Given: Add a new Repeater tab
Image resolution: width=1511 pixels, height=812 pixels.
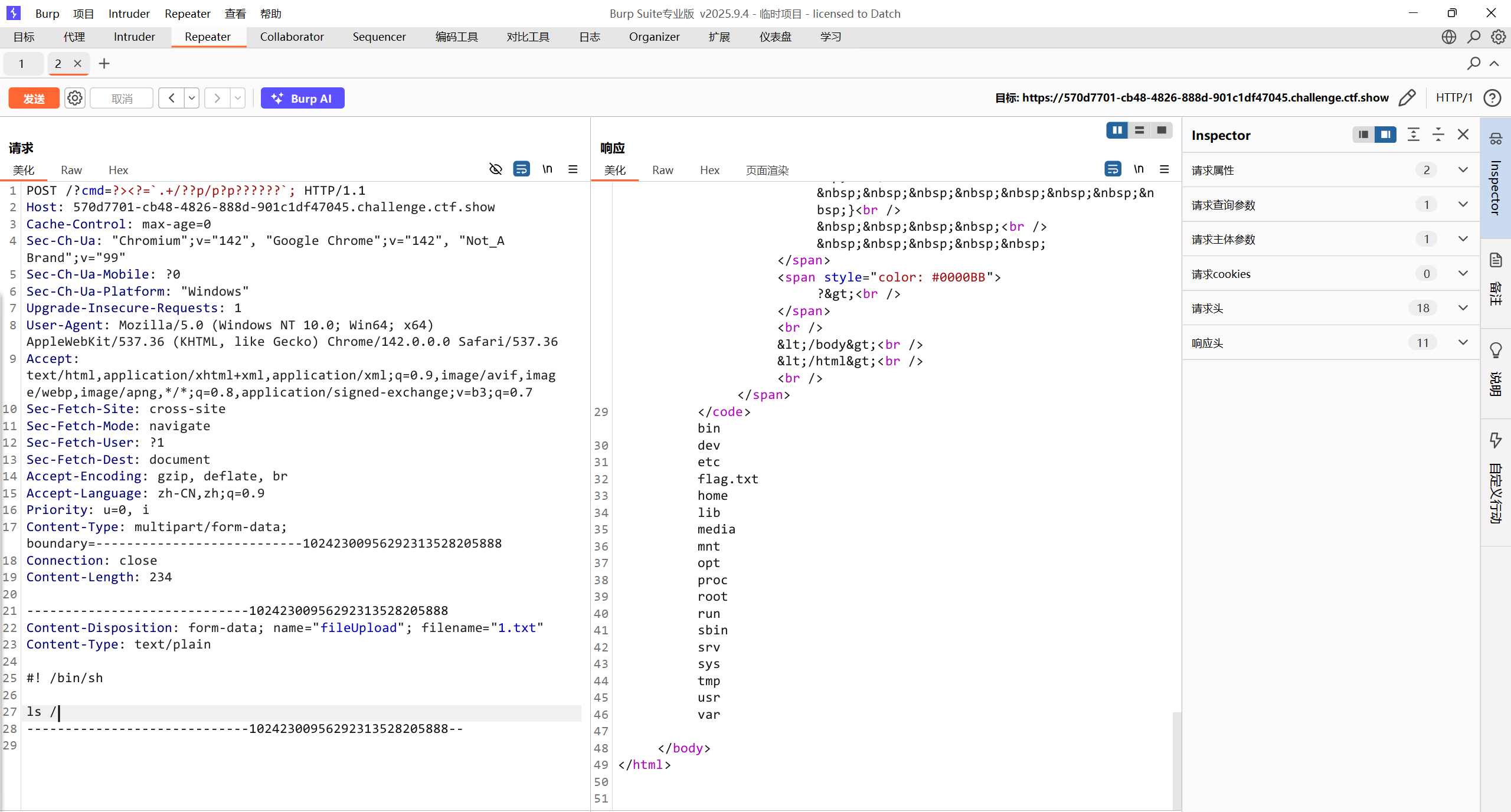Looking at the screenshot, I should [x=104, y=64].
